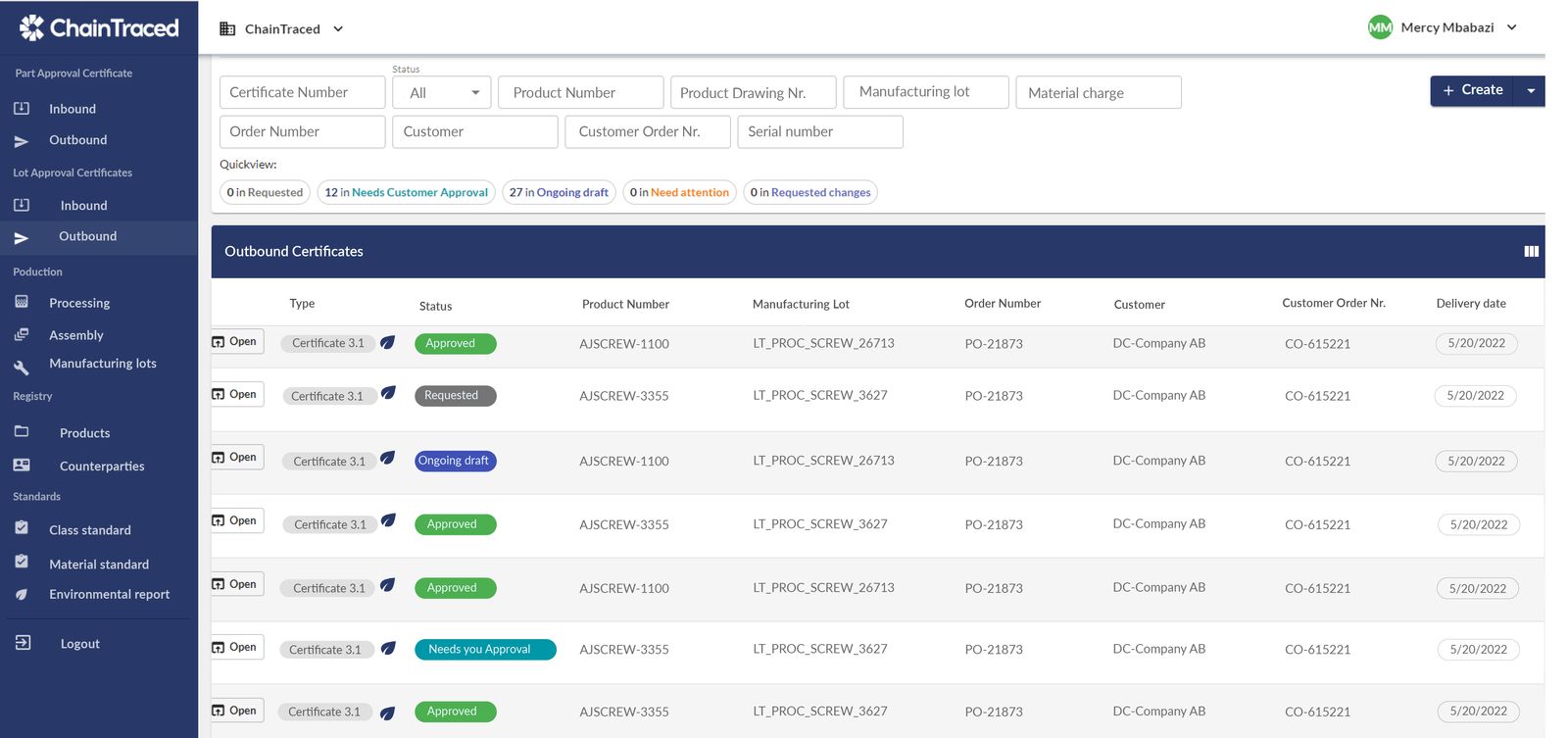Open the certificate in the Requested row
The image size is (1568, 738).
point(236,394)
